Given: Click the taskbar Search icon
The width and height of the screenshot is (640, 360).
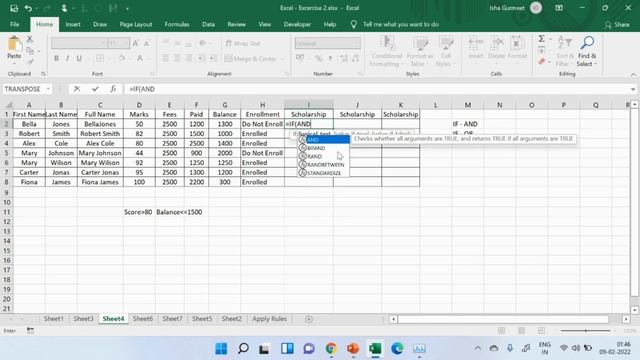Looking at the screenshot, I should pyautogui.click(x=243, y=349).
